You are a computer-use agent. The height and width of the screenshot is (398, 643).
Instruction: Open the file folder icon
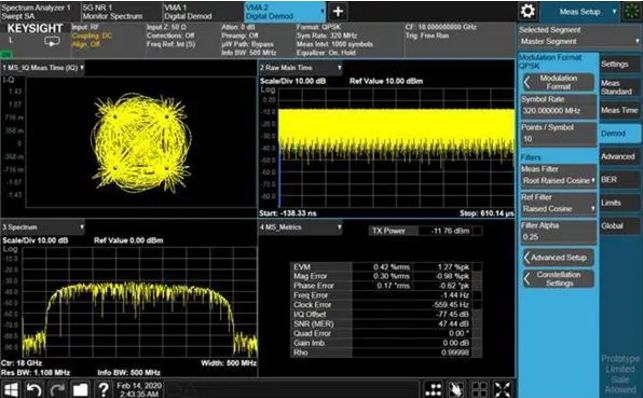[80, 389]
